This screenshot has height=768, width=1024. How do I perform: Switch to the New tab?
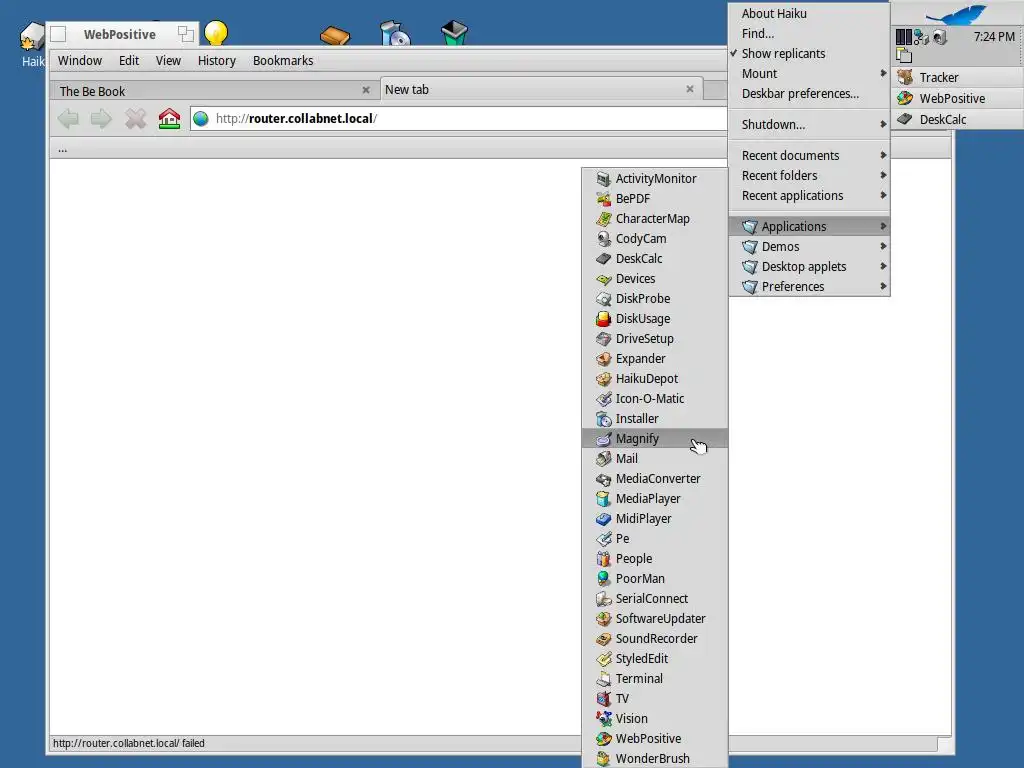[540, 89]
